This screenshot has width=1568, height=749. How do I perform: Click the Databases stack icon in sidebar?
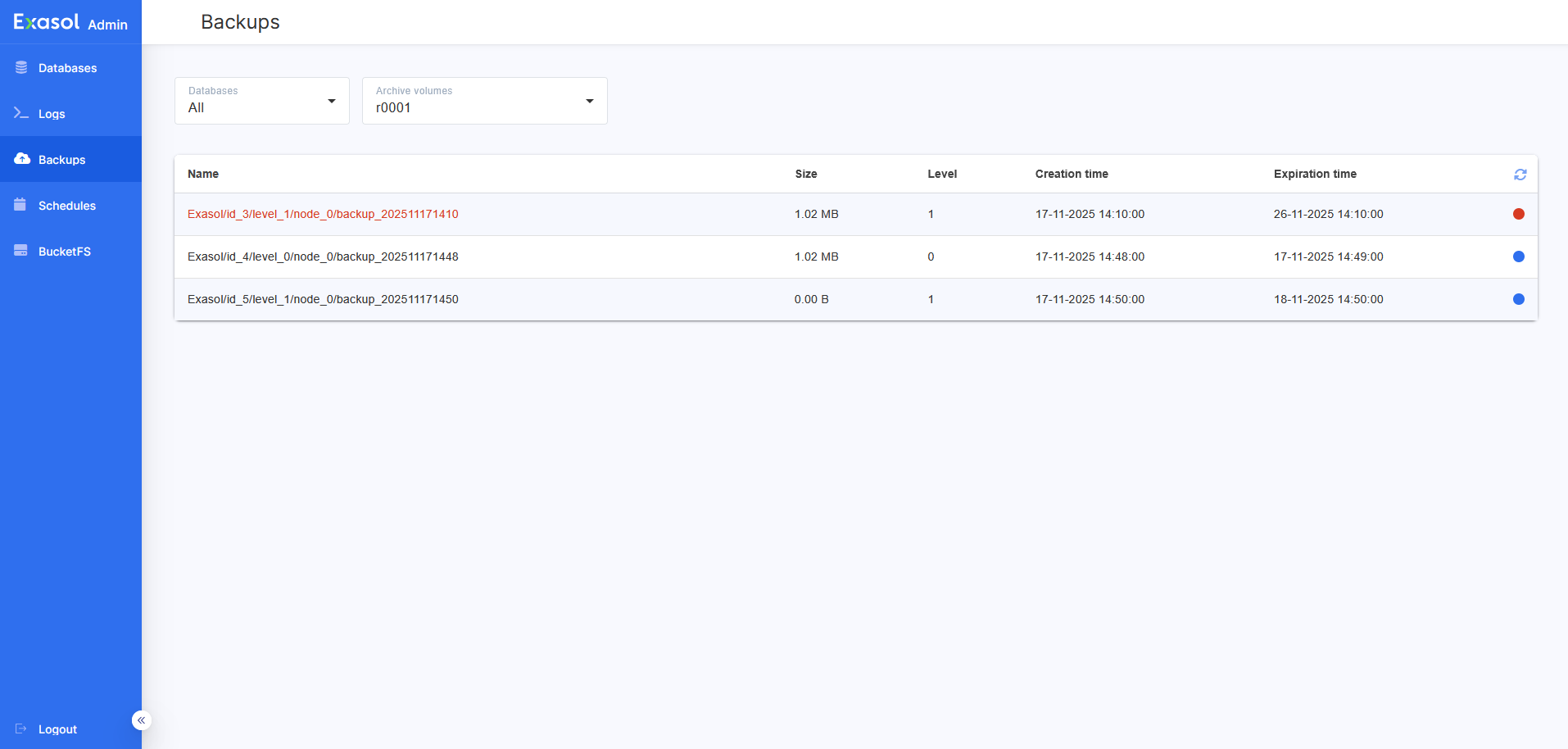coord(21,67)
